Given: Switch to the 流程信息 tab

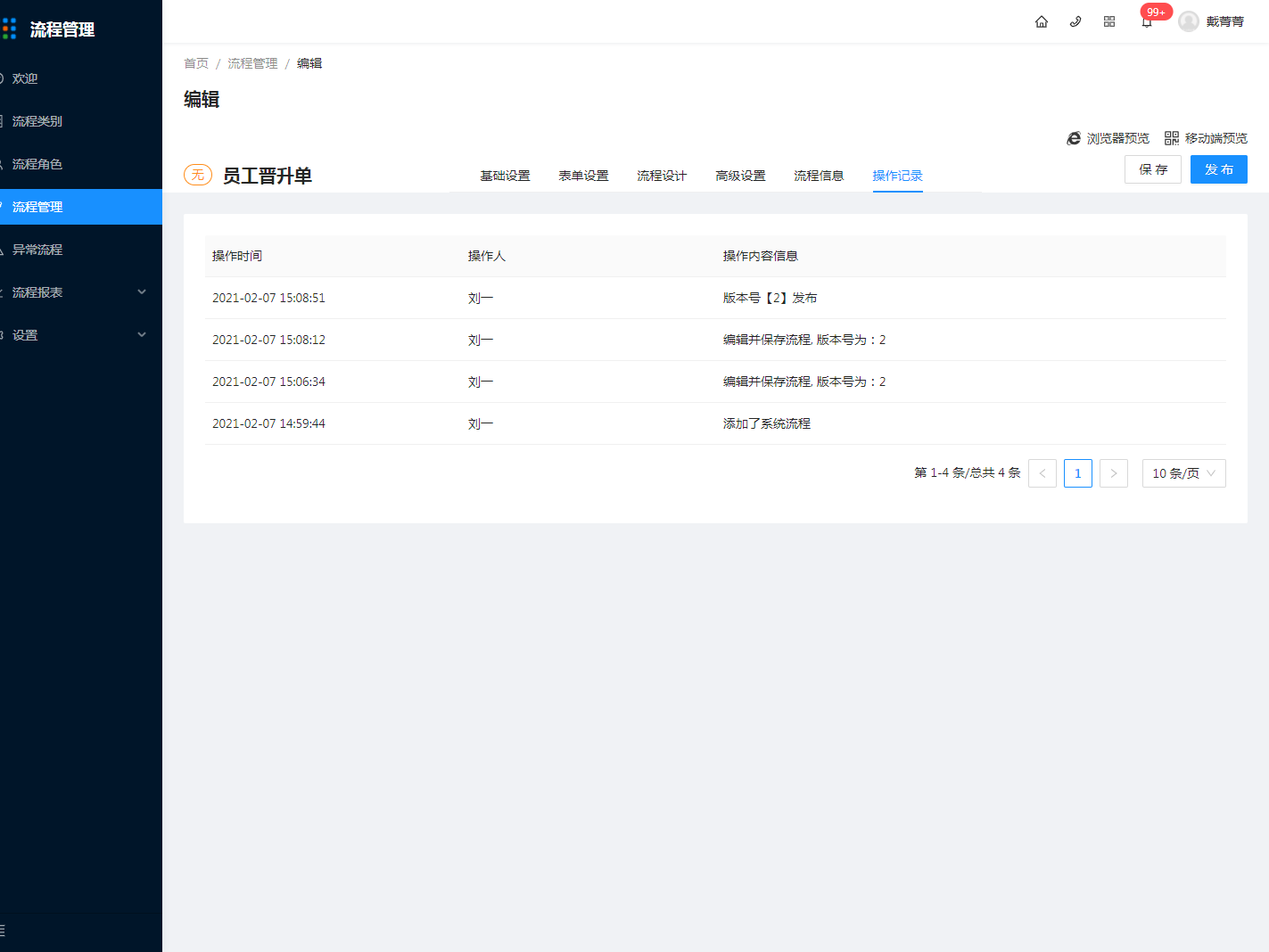Looking at the screenshot, I should click(819, 176).
